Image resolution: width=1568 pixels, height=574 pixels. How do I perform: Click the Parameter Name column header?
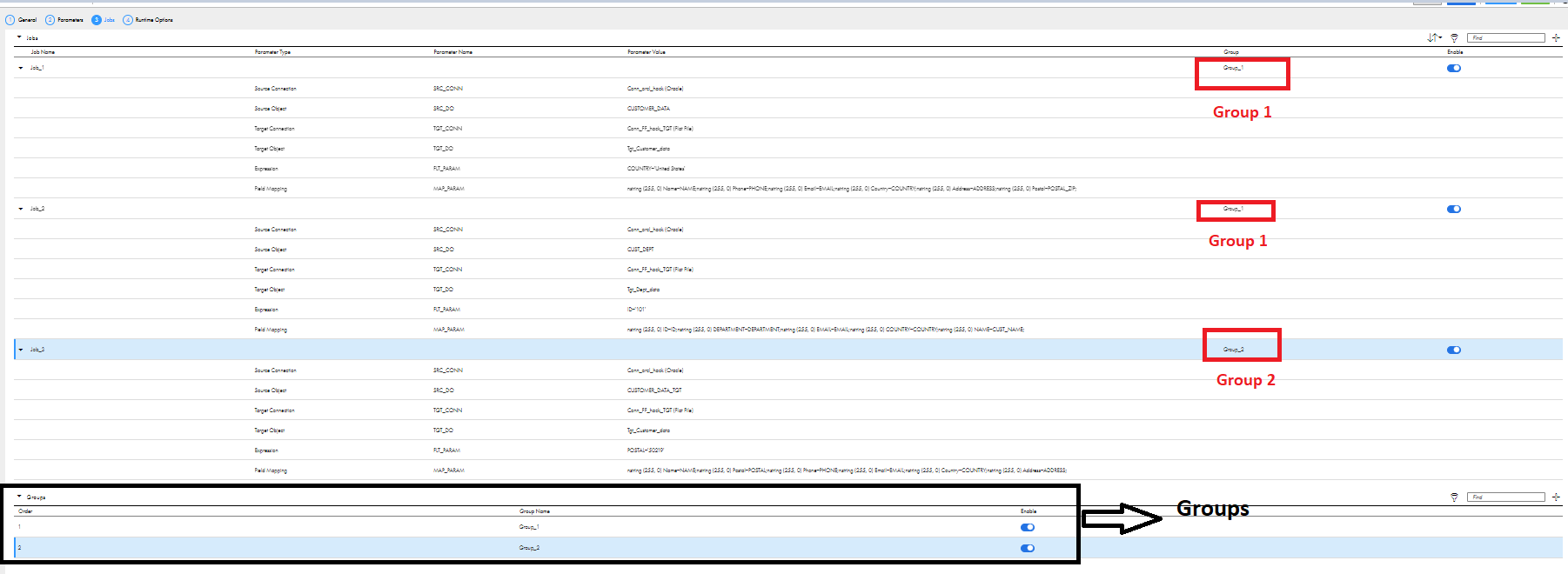tap(452, 52)
